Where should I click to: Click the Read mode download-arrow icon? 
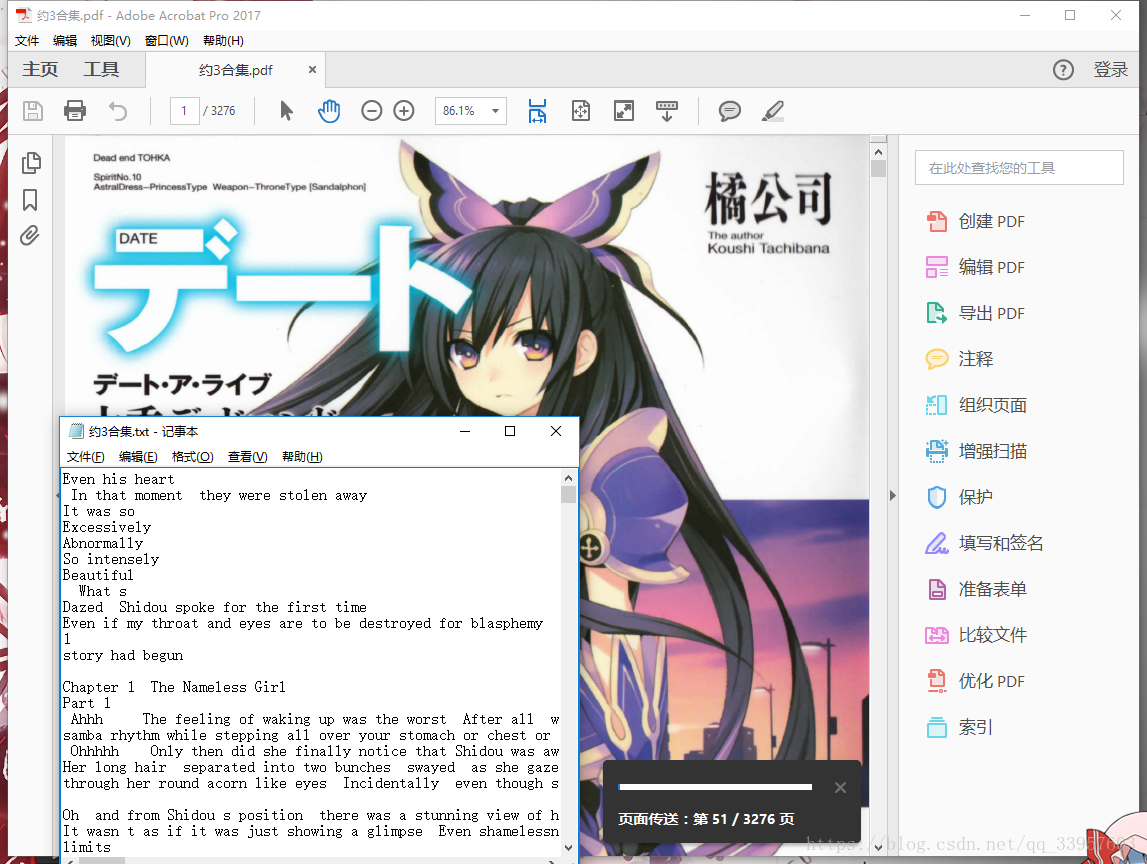666,111
